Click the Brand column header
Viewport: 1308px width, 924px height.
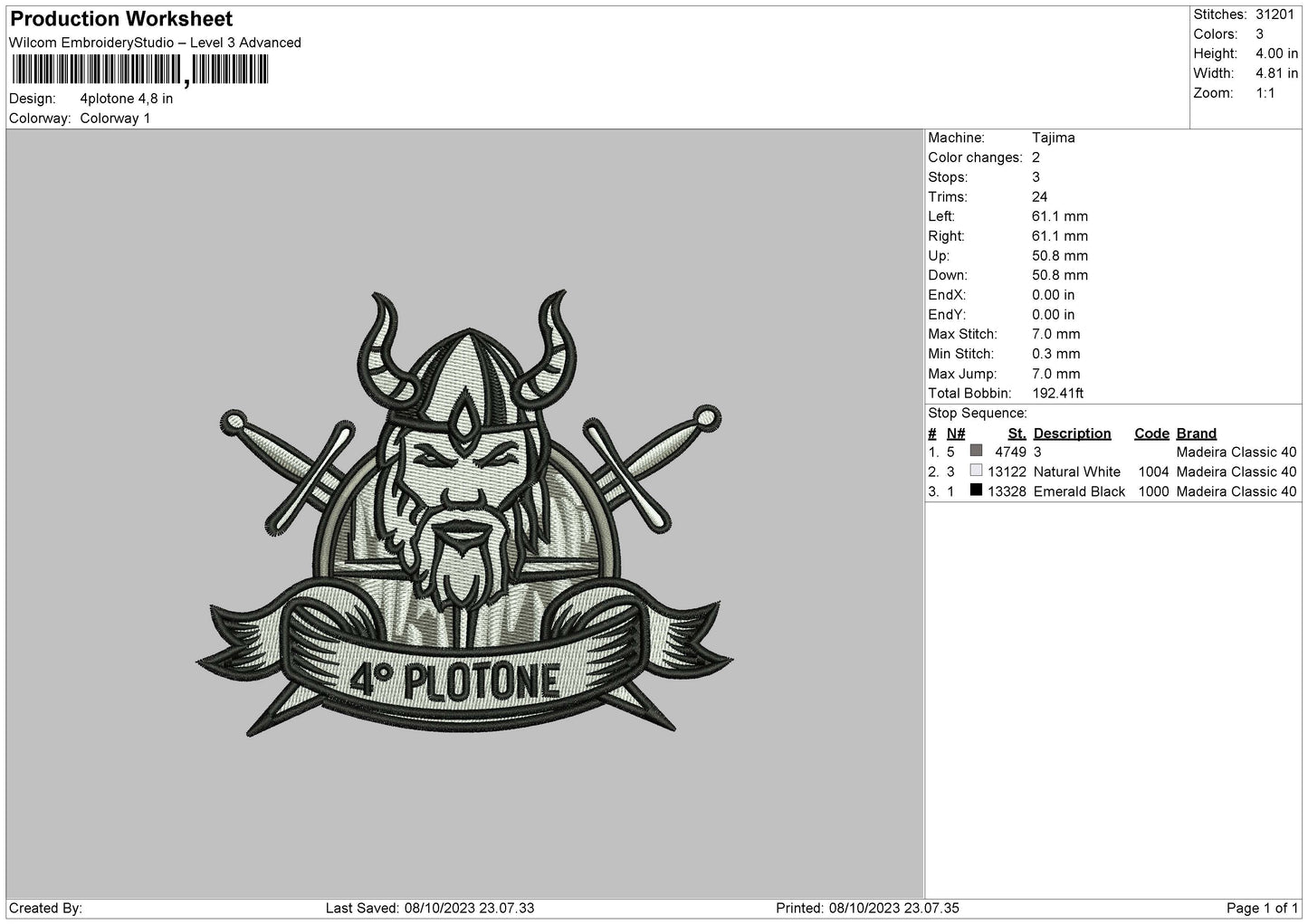[1196, 433]
